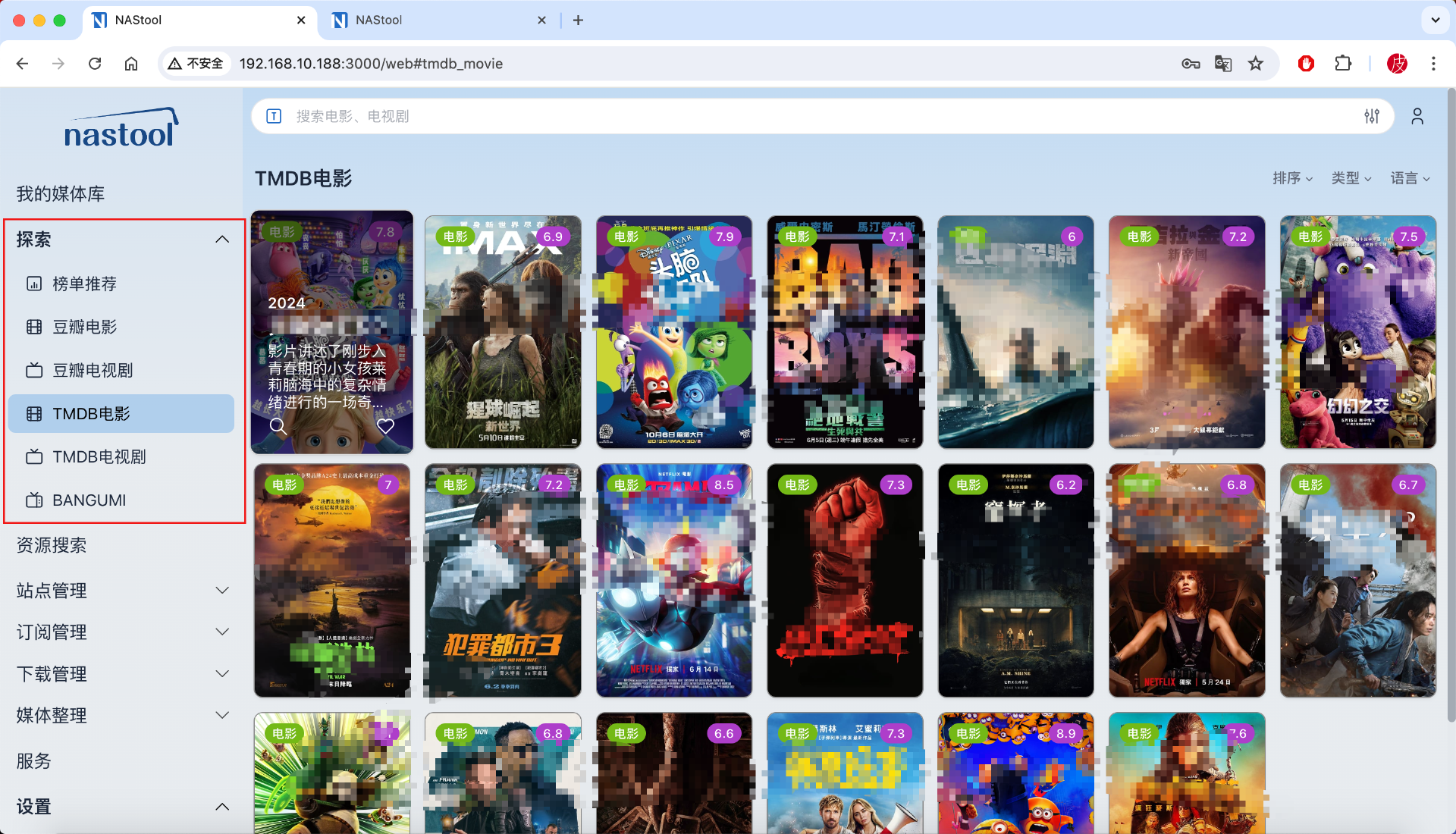This screenshot has height=834, width=1456.
Task: Open the 类型 genre dropdown
Action: (1351, 178)
